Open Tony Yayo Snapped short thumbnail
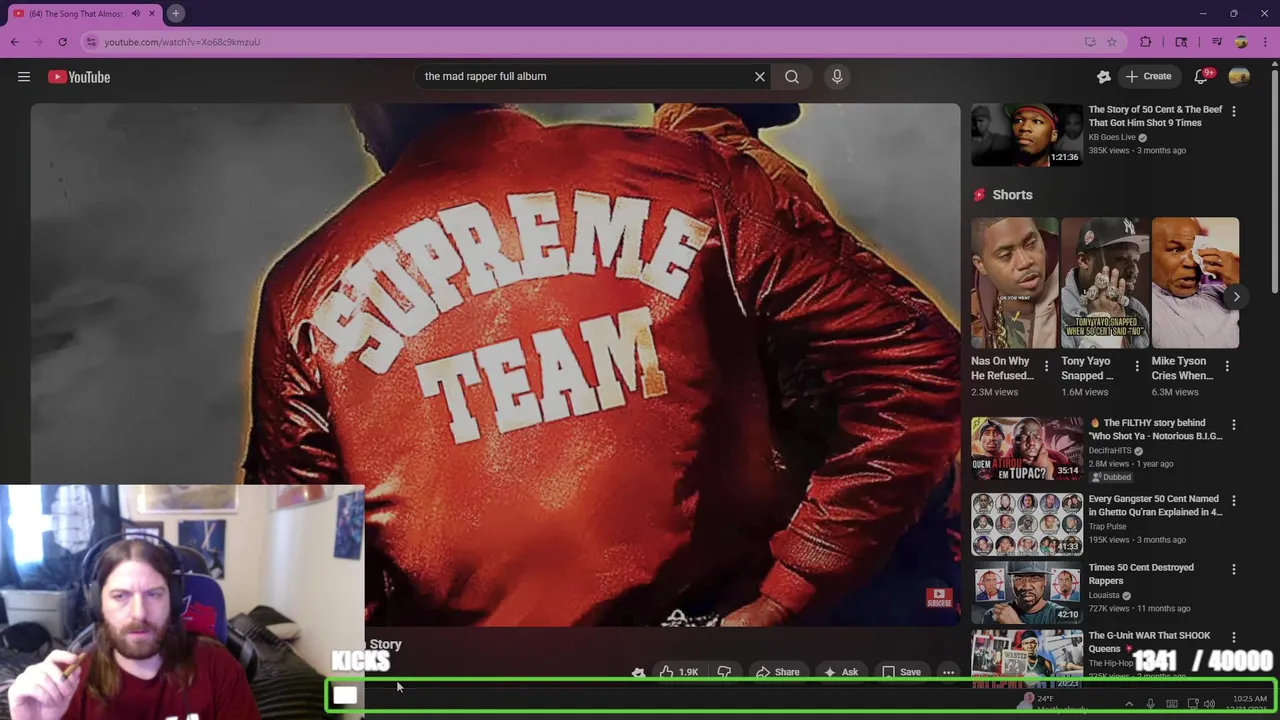The width and height of the screenshot is (1280, 720). click(1105, 283)
